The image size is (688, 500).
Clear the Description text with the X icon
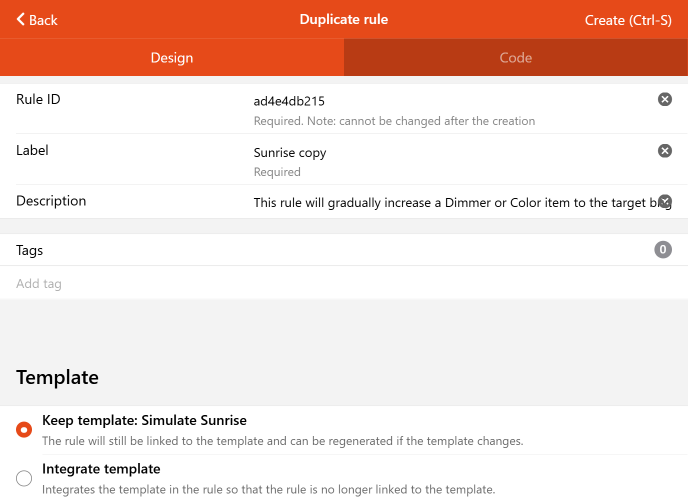click(x=664, y=202)
